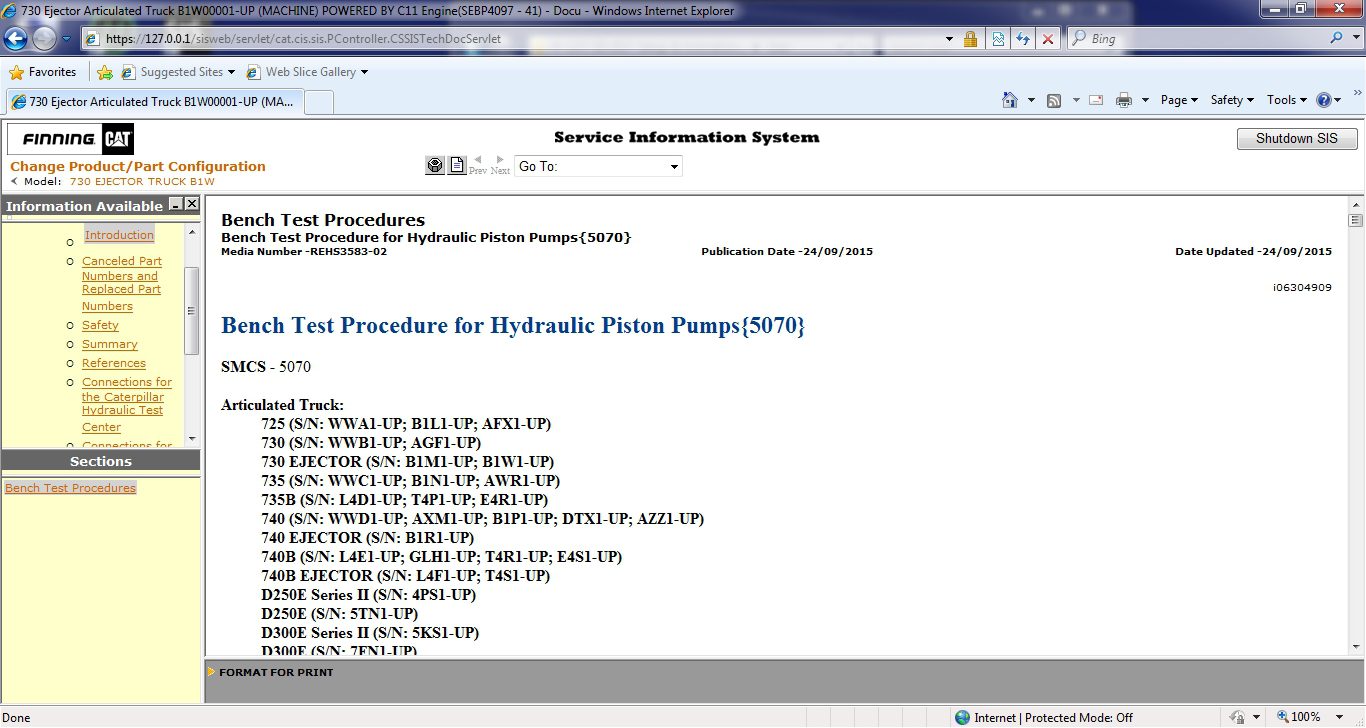Click the hex nut parts icon
Screen dimensions: 1366x728
435,166
